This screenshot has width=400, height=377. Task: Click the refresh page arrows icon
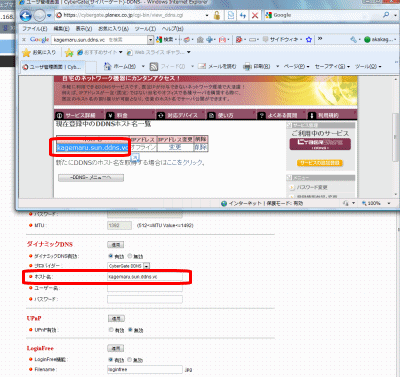click(x=243, y=15)
